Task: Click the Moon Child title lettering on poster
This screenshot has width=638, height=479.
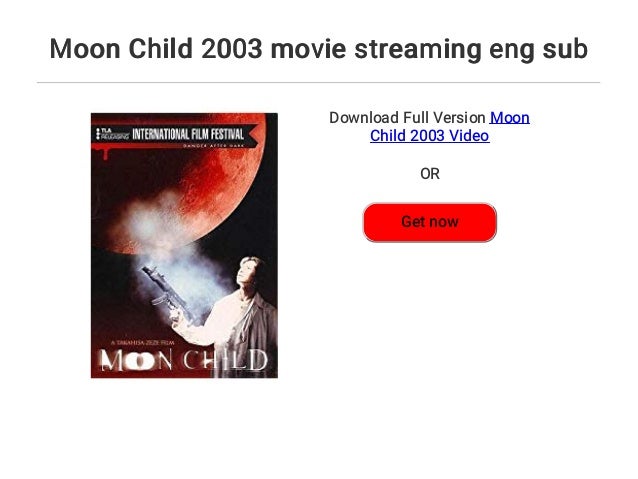Action: pyautogui.click(x=184, y=360)
